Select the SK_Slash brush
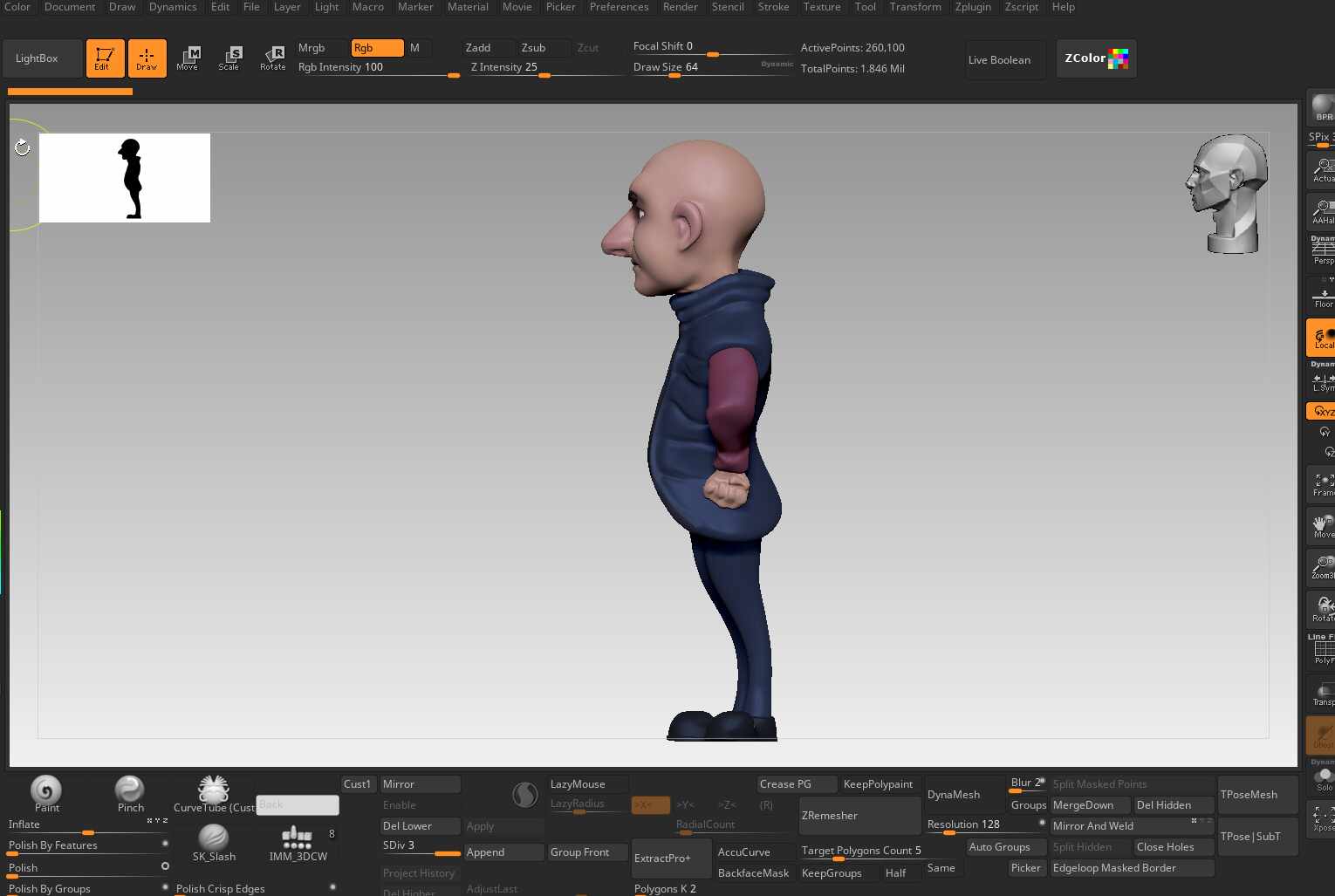 214,843
